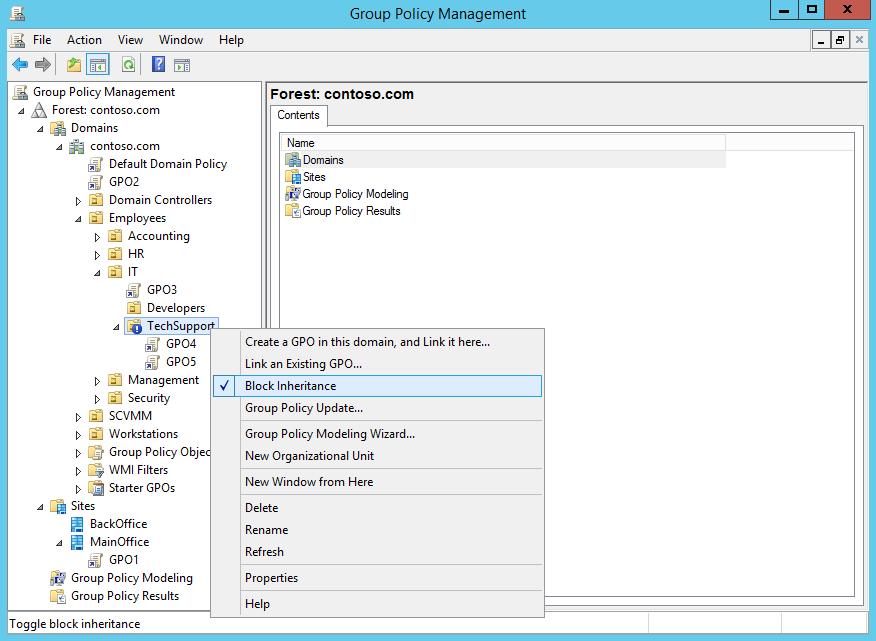Collapse the Forest: contoso.com node

tap(21, 111)
